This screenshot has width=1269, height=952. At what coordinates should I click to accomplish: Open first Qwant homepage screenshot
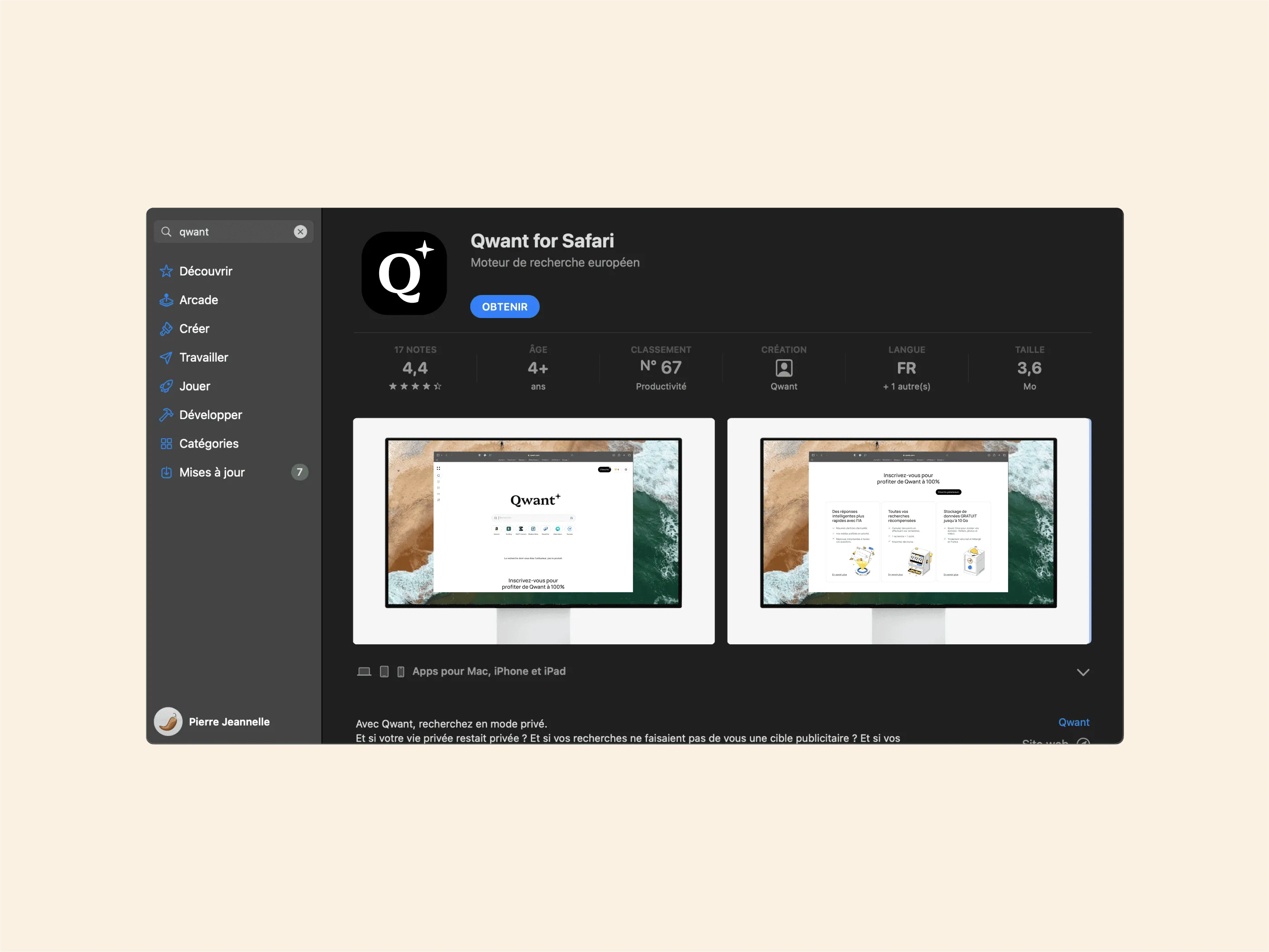[x=534, y=531]
